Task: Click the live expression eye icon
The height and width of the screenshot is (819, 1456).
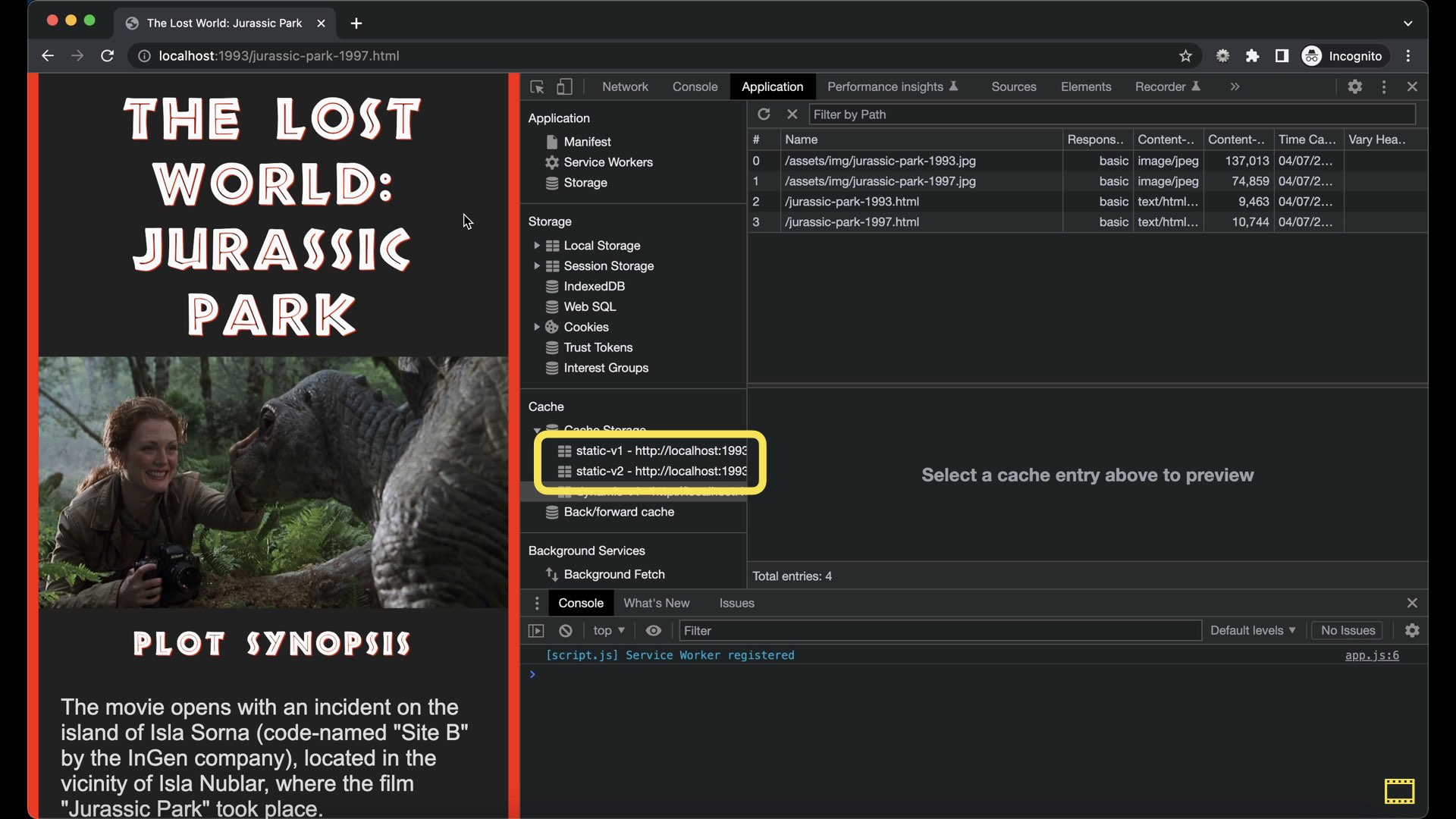Action: point(654,631)
